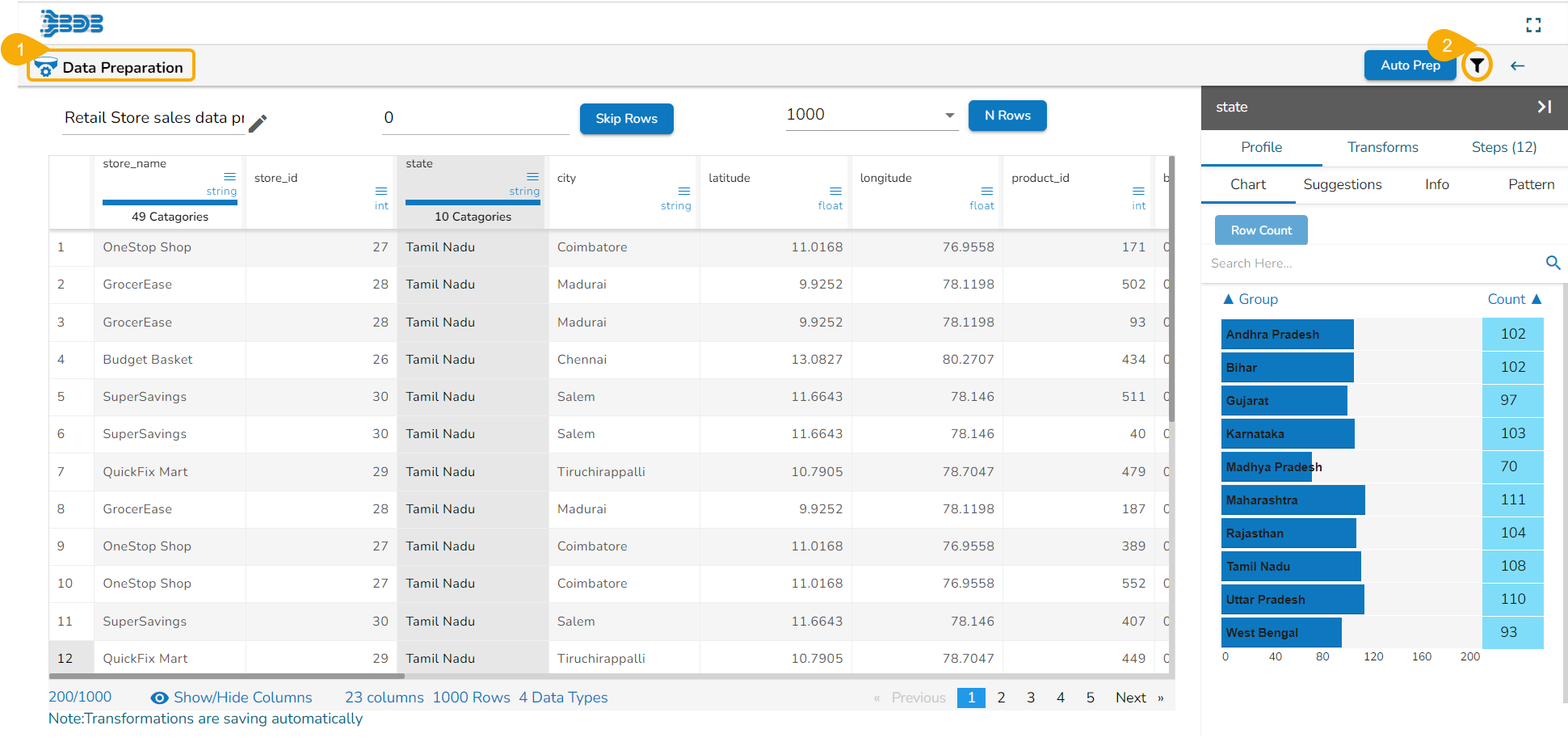Collapse the state side panel
This screenshot has width=1568, height=738.
(1544, 107)
